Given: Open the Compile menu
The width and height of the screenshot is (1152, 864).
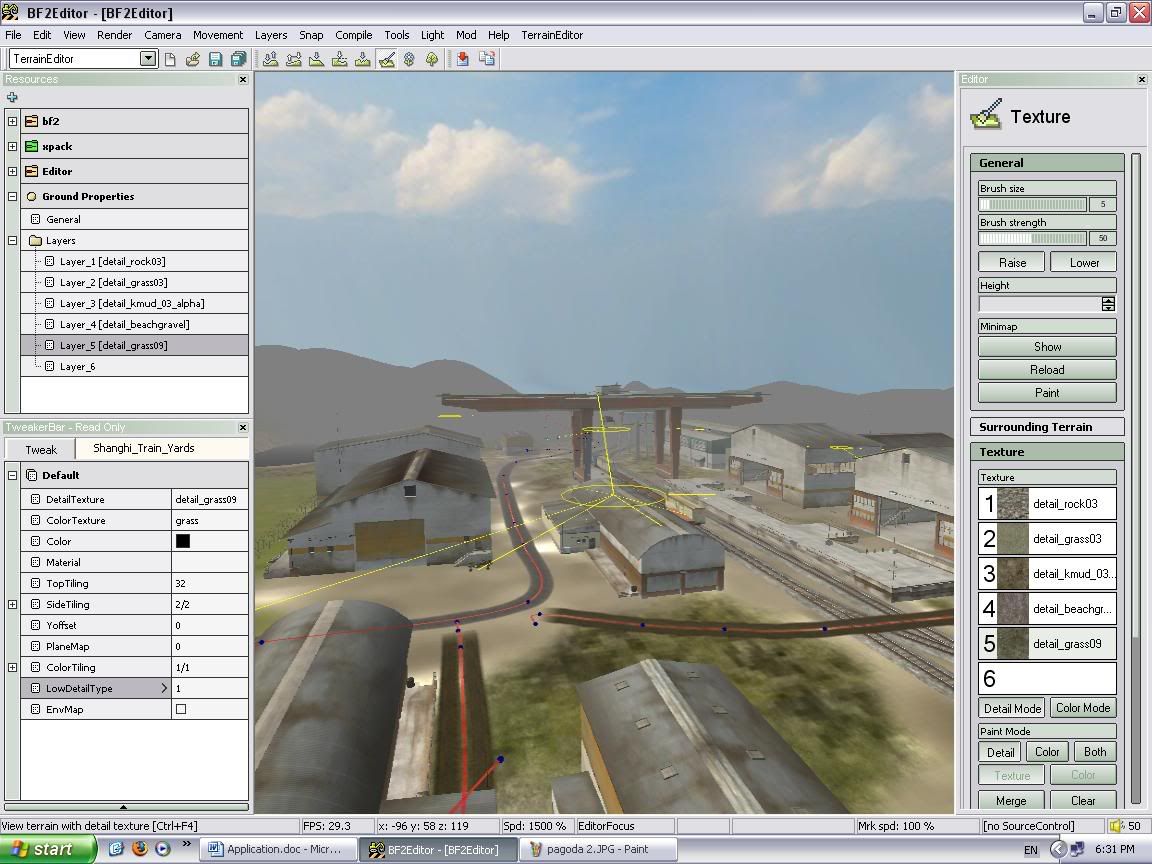Looking at the screenshot, I should (x=353, y=35).
